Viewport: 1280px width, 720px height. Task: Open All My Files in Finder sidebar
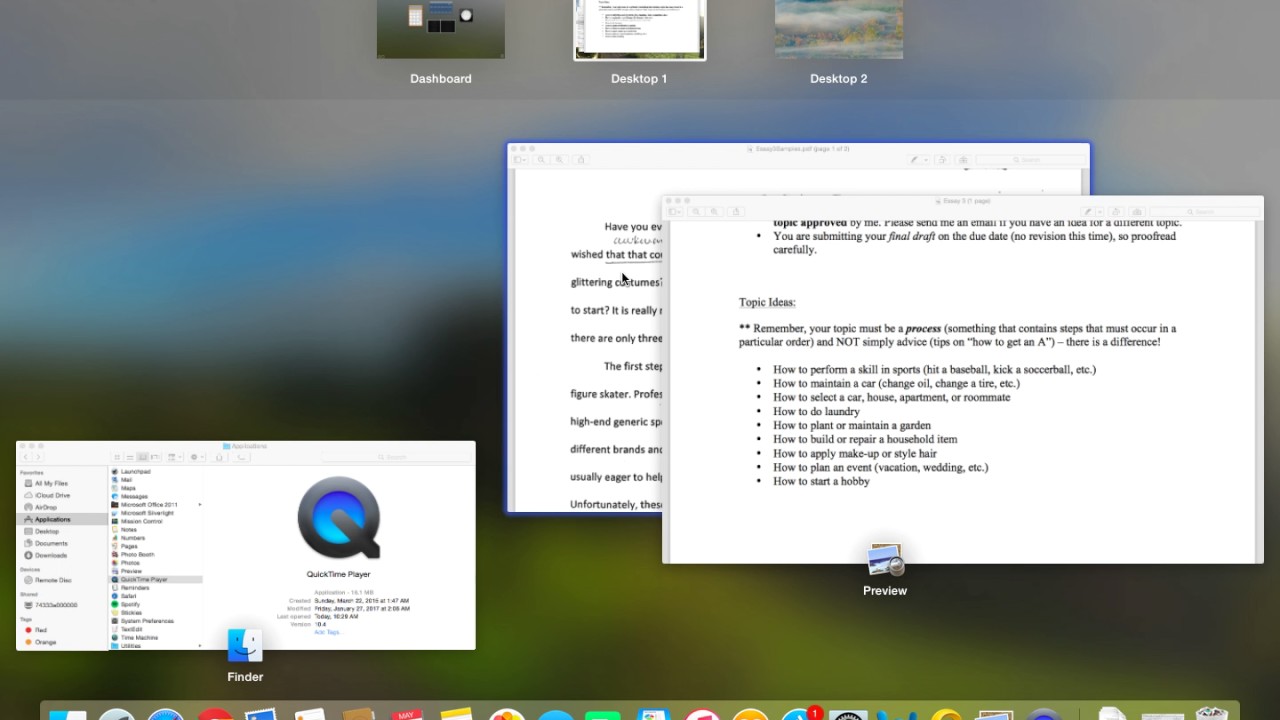(x=52, y=483)
